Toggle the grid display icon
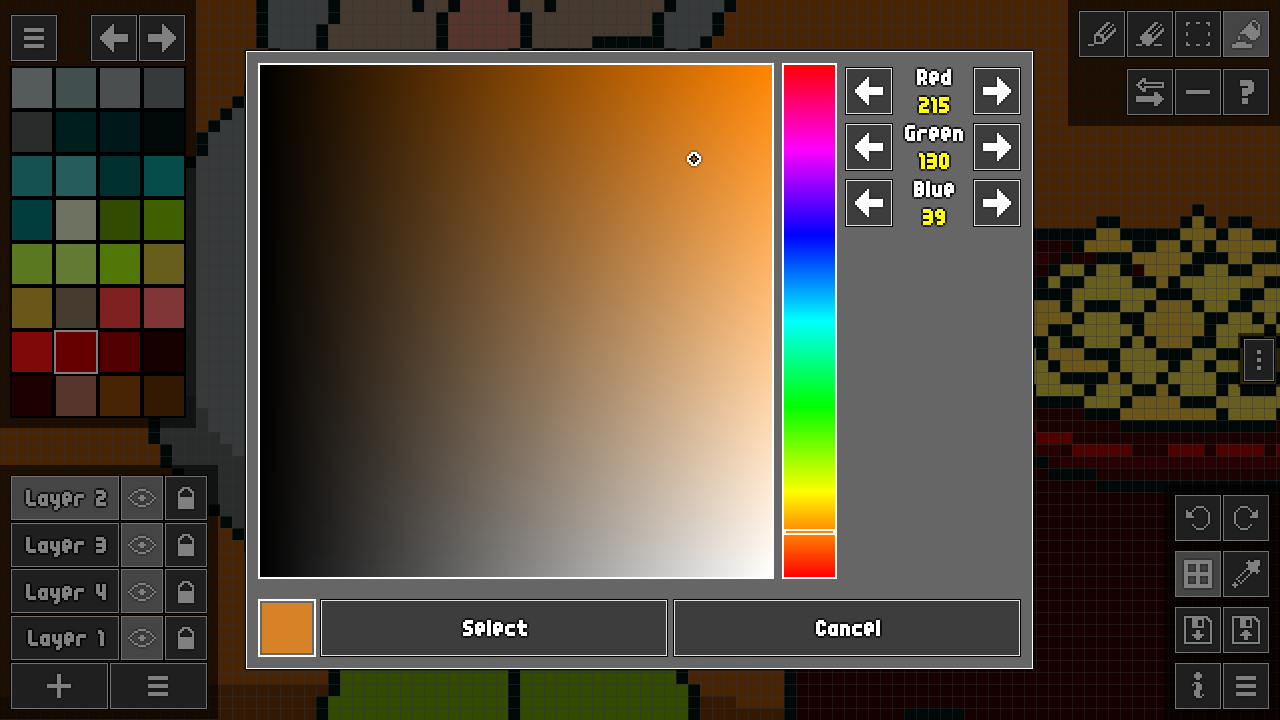The width and height of the screenshot is (1280, 720). pos(1197,574)
